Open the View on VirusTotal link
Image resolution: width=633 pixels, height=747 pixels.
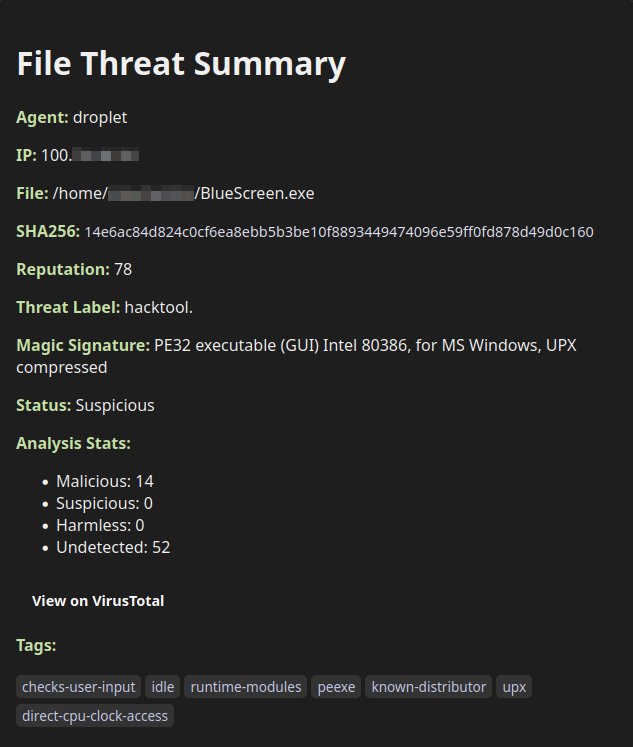[98, 601]
